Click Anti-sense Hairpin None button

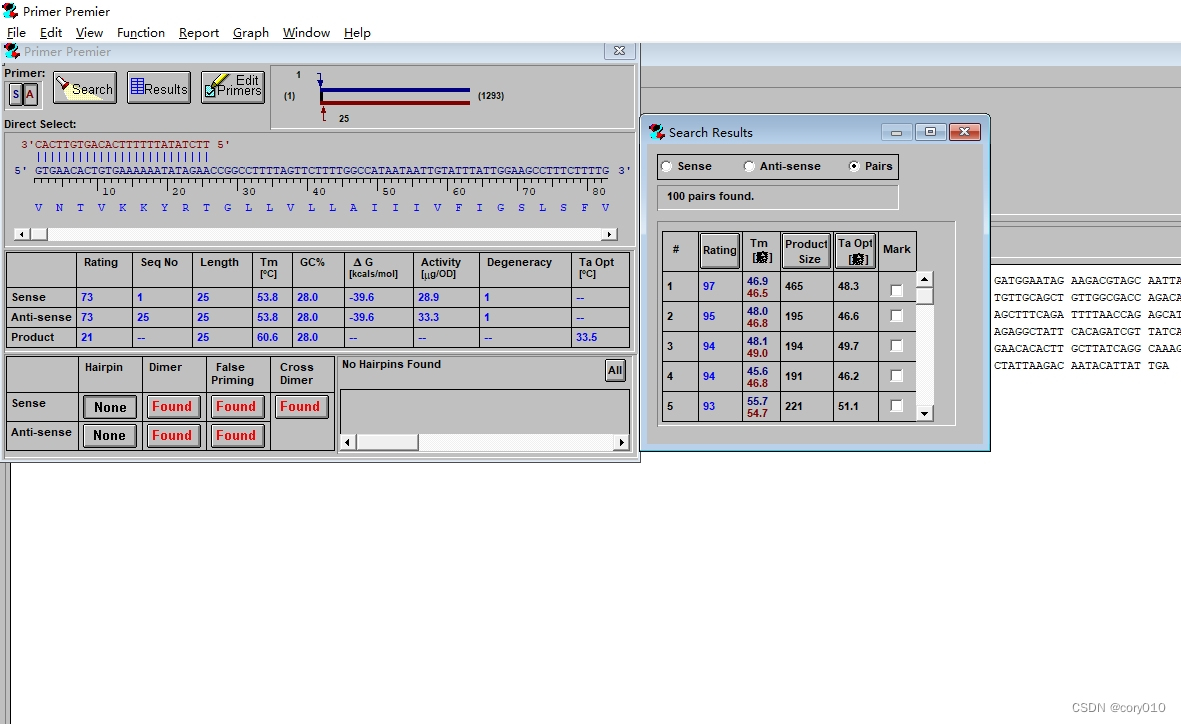[x=110, y=435]
